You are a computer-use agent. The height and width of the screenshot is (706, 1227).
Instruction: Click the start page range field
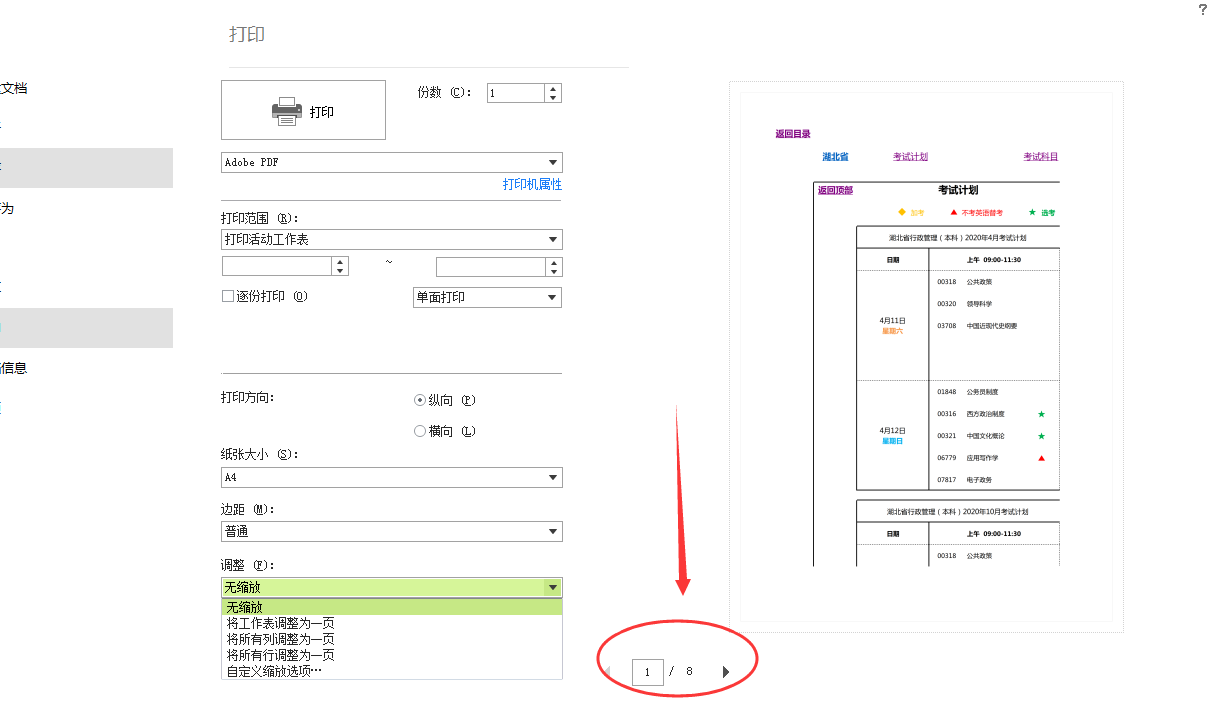[277, 266]
